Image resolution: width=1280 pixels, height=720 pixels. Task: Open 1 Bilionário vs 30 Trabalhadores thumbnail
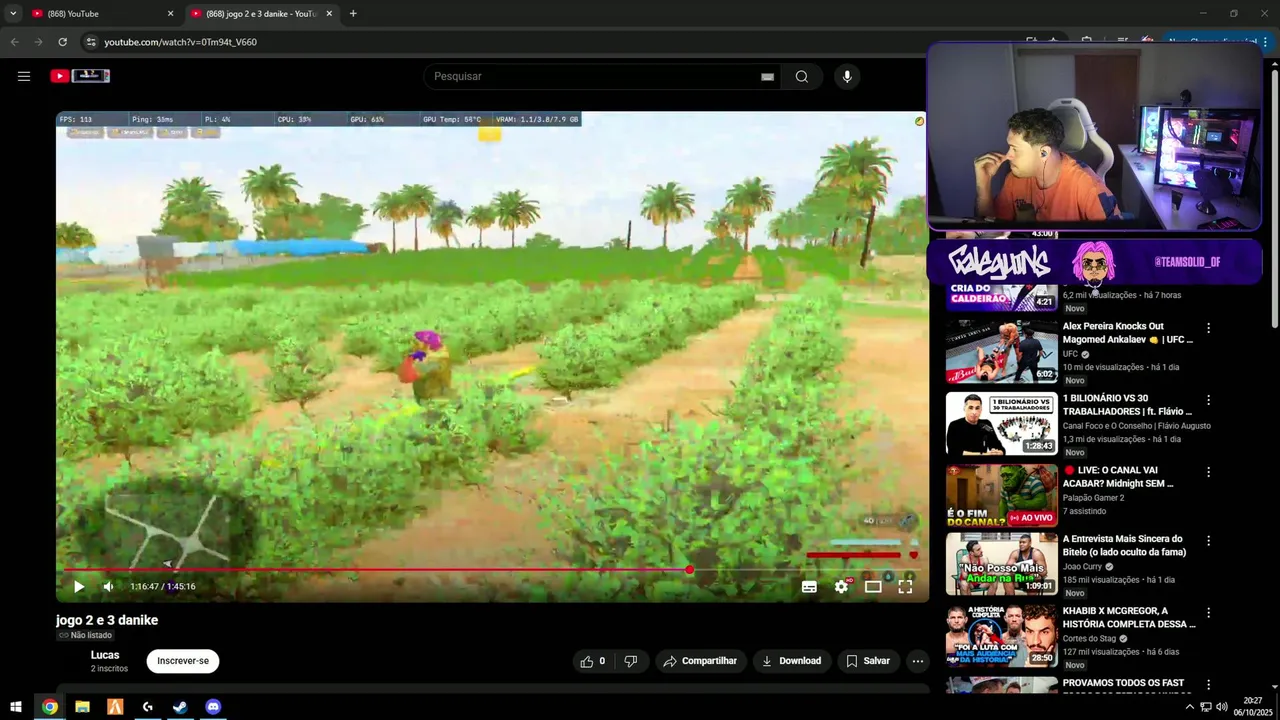coord(1001,424)
